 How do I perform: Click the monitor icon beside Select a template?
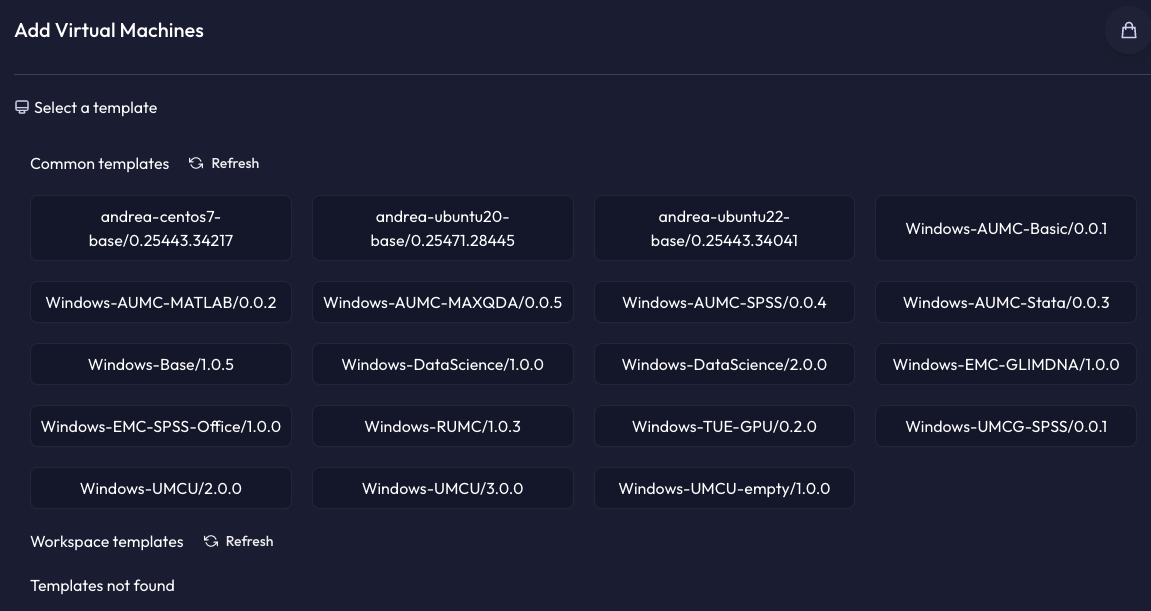click(x=22, y=108)
